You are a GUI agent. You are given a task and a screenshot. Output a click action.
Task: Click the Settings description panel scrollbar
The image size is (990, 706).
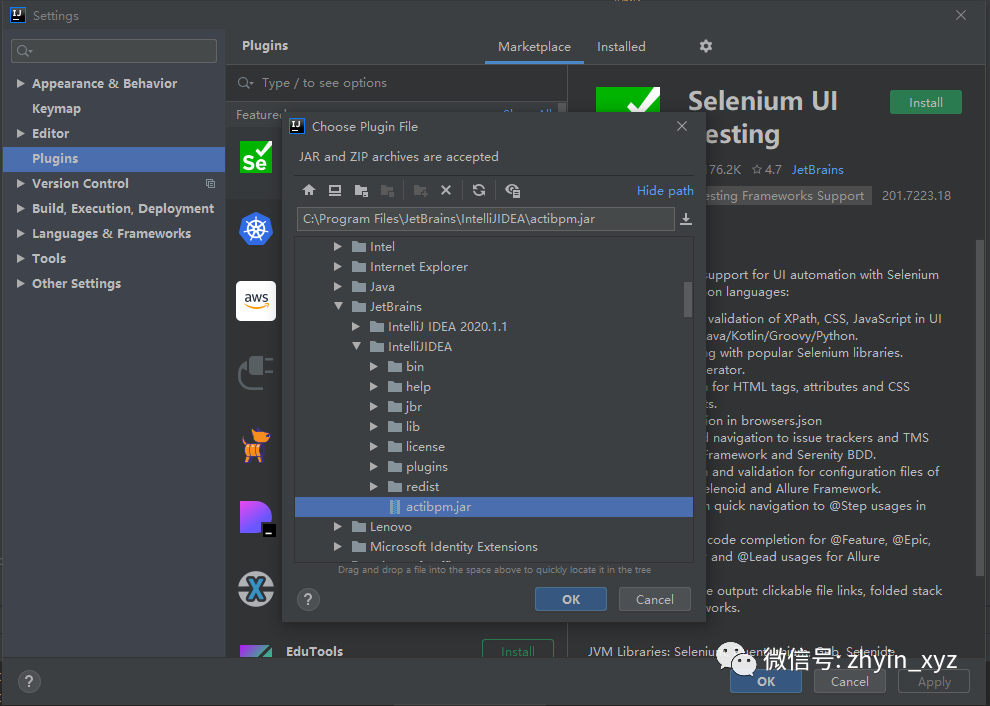coord(980,410)
